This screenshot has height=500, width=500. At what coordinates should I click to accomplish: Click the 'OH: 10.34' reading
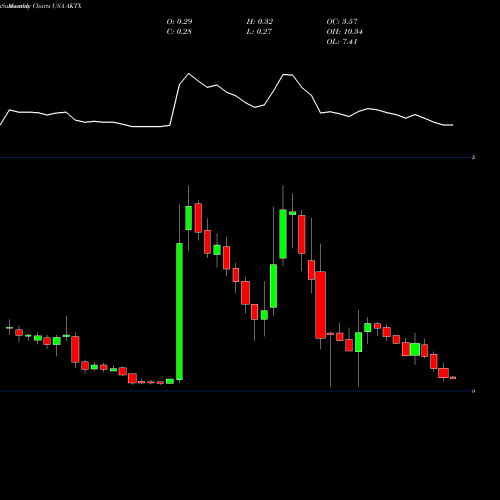click(x=345, y=32)
